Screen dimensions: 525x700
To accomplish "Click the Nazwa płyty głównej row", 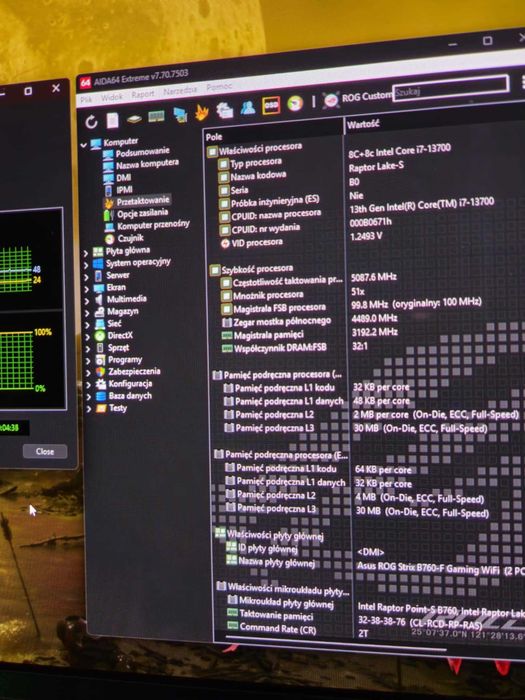I will [276, 562].
